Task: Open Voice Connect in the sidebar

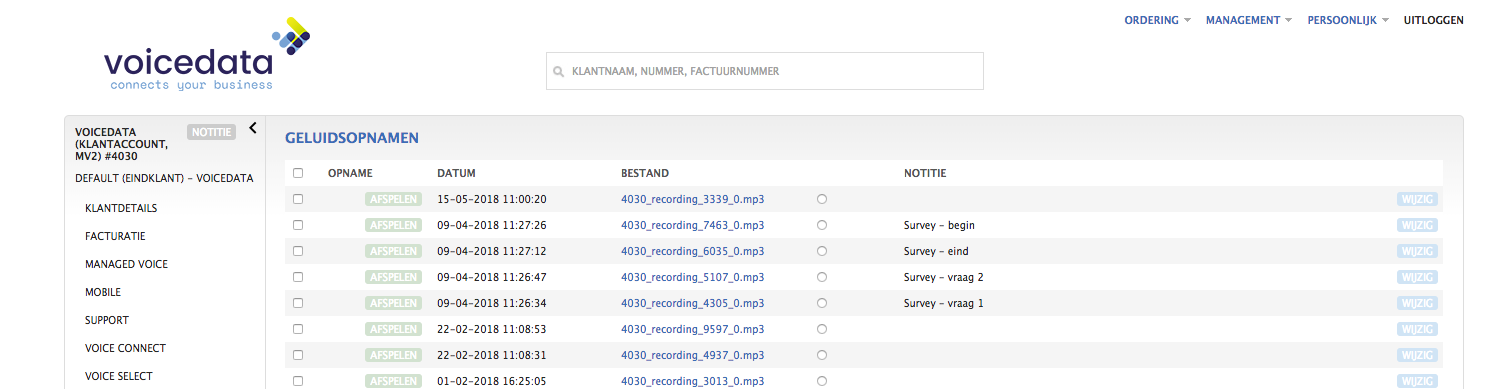Action: click(125, 348)
